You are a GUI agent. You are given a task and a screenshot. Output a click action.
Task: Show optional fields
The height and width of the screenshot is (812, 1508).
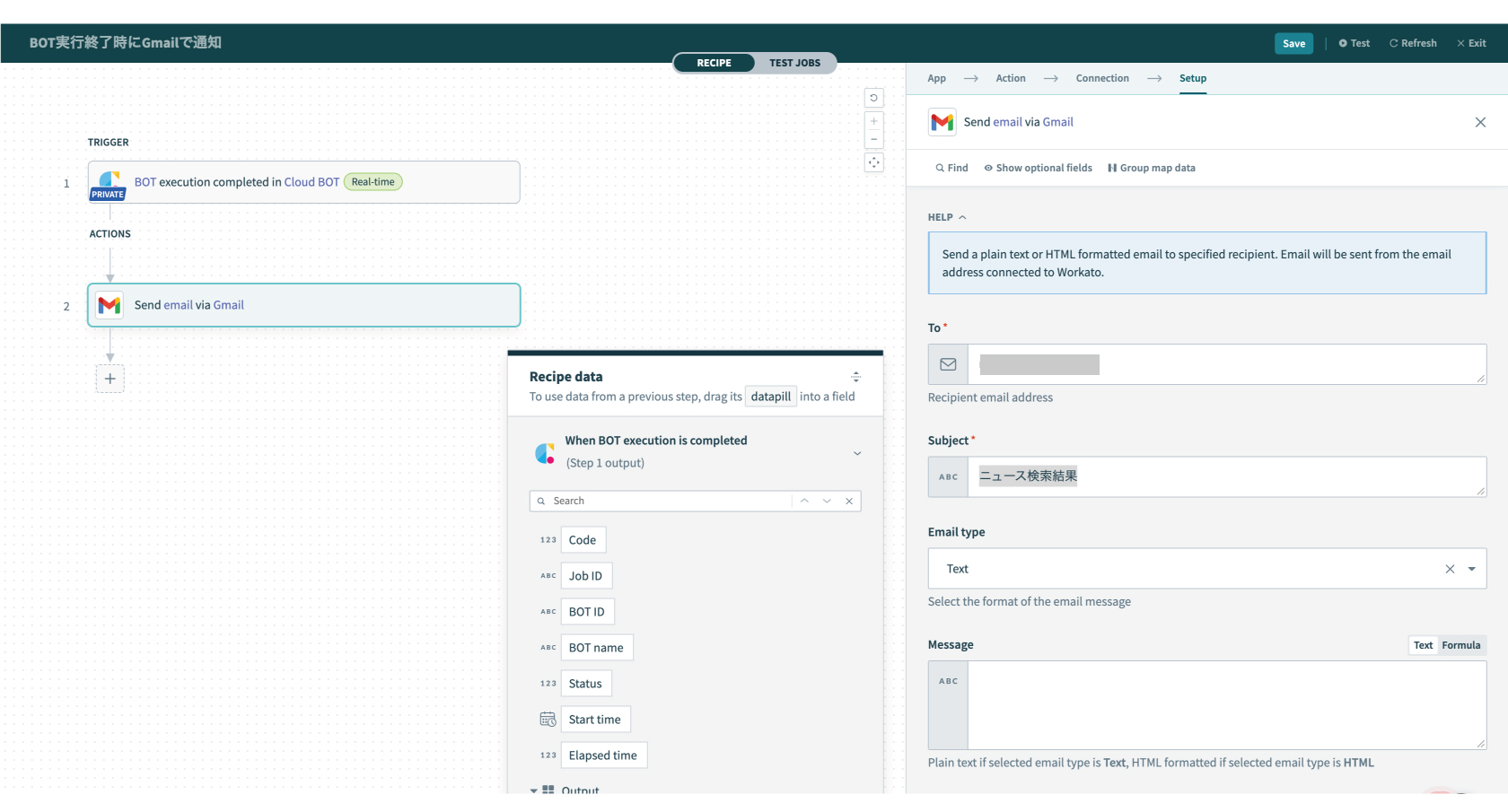pos(1039,168)
